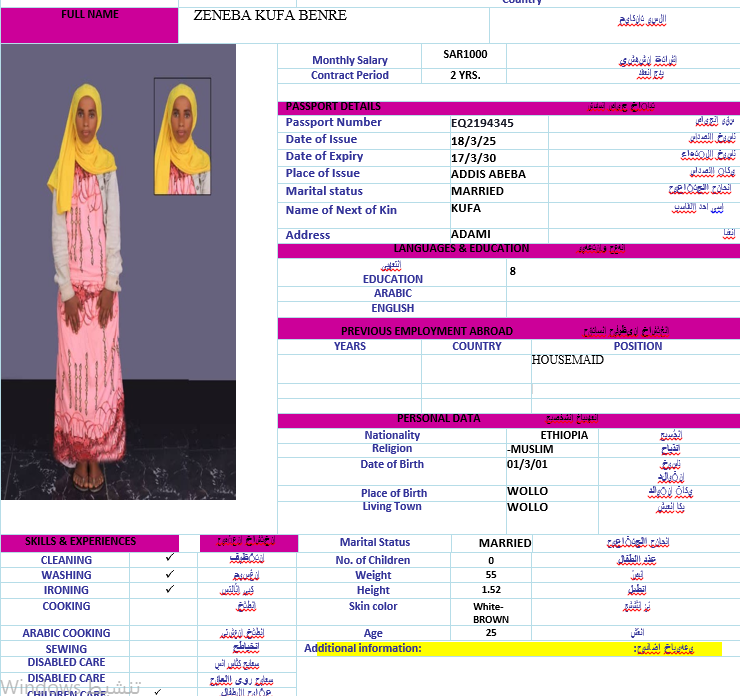
Task: Click the YEARS column header
Action: 350,346
